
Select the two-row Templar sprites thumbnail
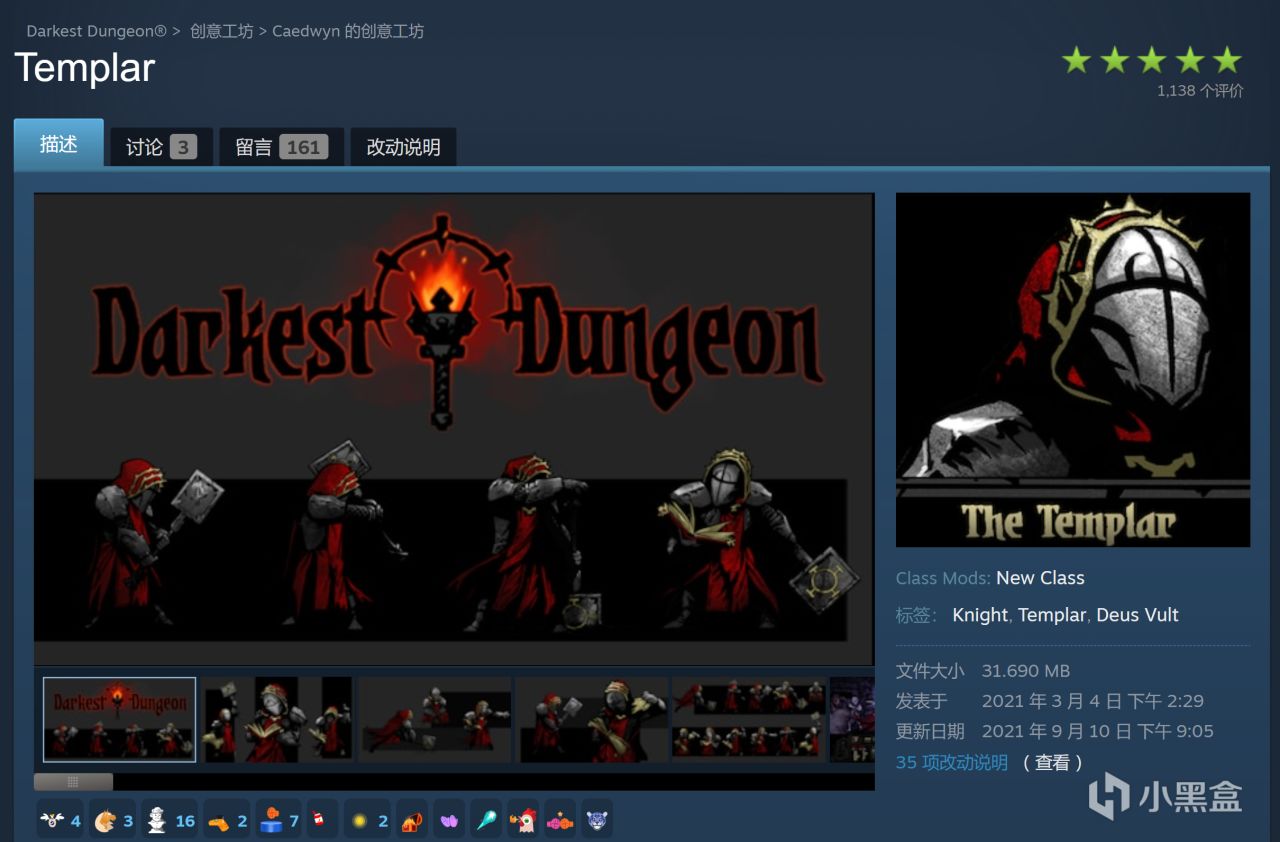tap(749, 719)
